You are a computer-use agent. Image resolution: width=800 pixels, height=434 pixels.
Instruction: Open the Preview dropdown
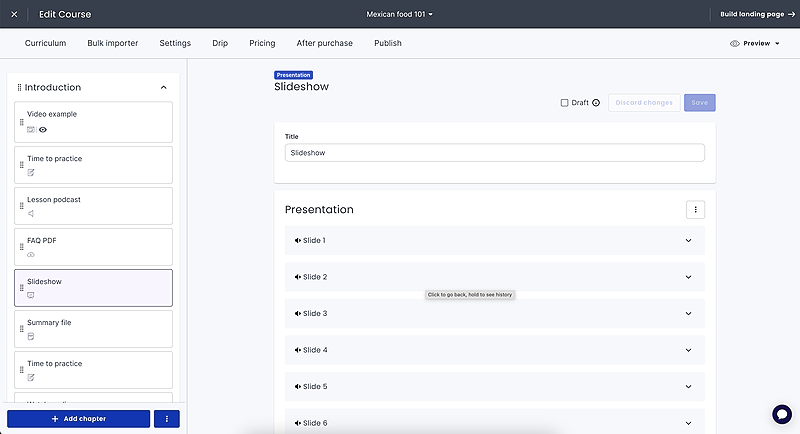click(x=755, y=43)
